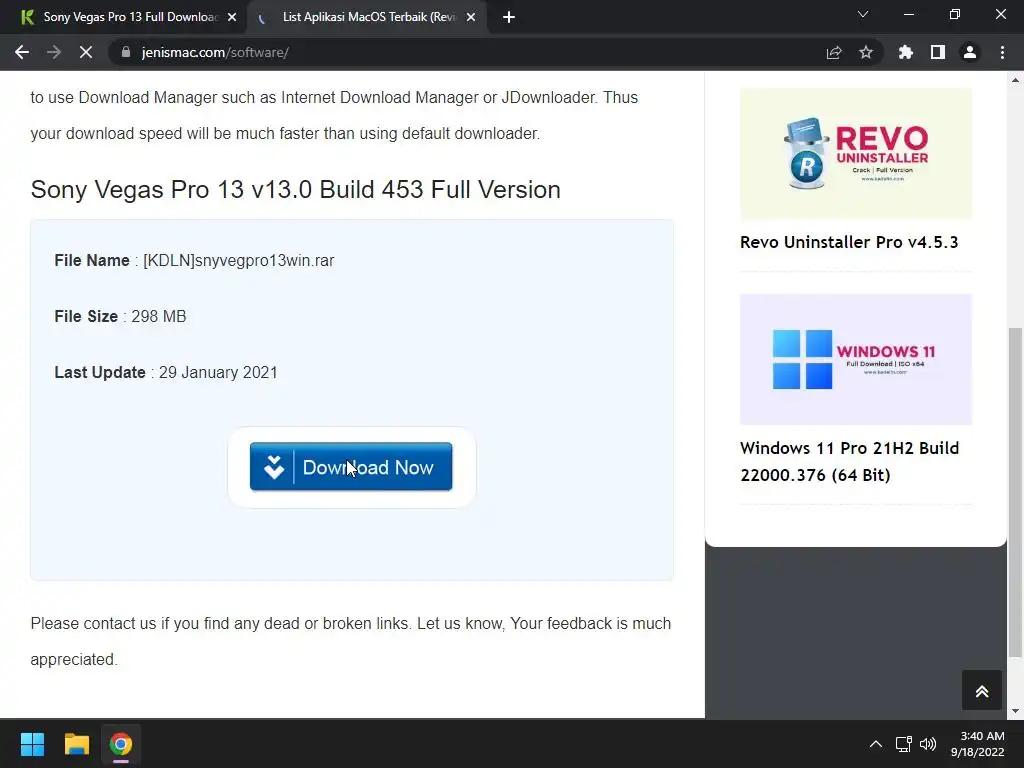The image size is (1024, 768).
Task: Click the Sony Vegas Pro 13 v13.0 heading
Action: (295, 189)
